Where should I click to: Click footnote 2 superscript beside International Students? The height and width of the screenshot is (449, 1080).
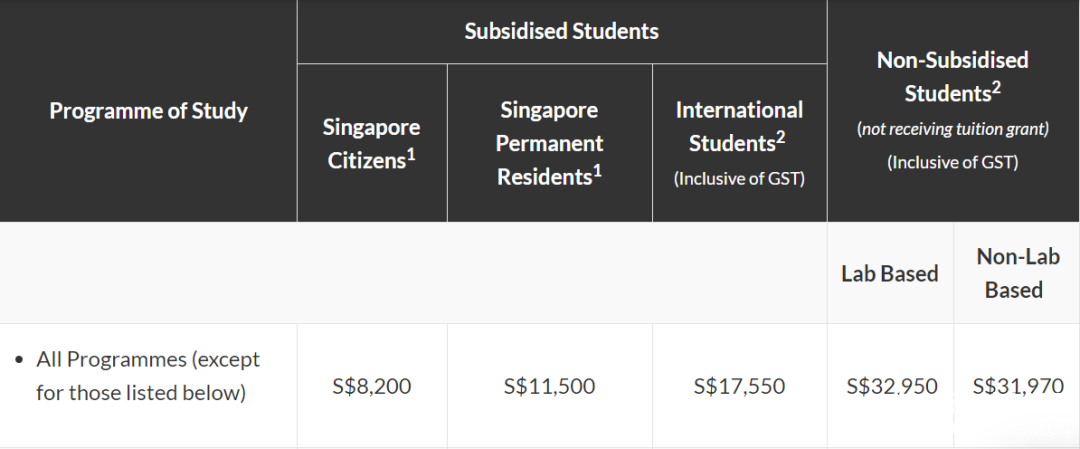tap(782, 136)
